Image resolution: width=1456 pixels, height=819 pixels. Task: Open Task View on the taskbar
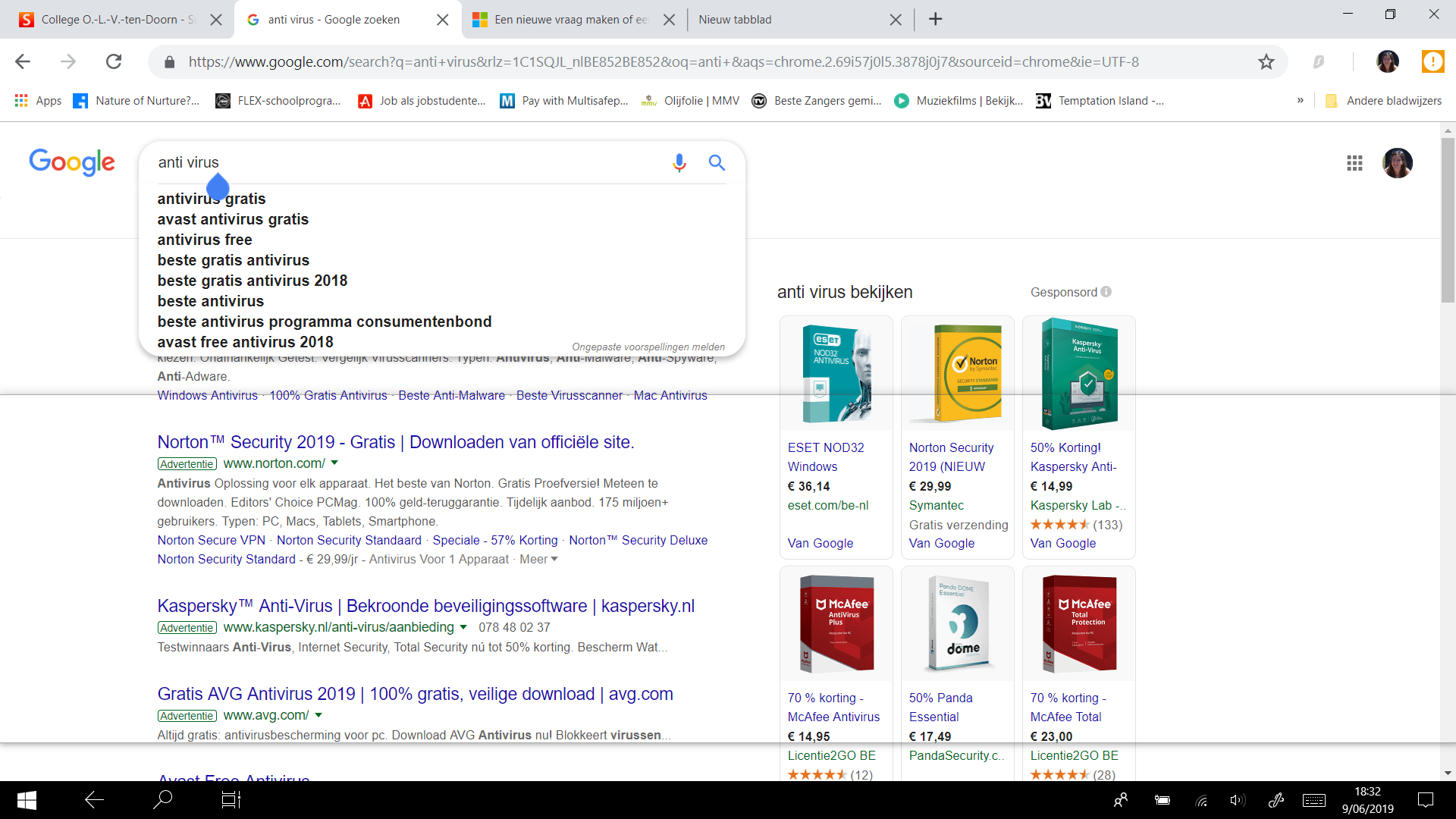click(x=231, y=800)
